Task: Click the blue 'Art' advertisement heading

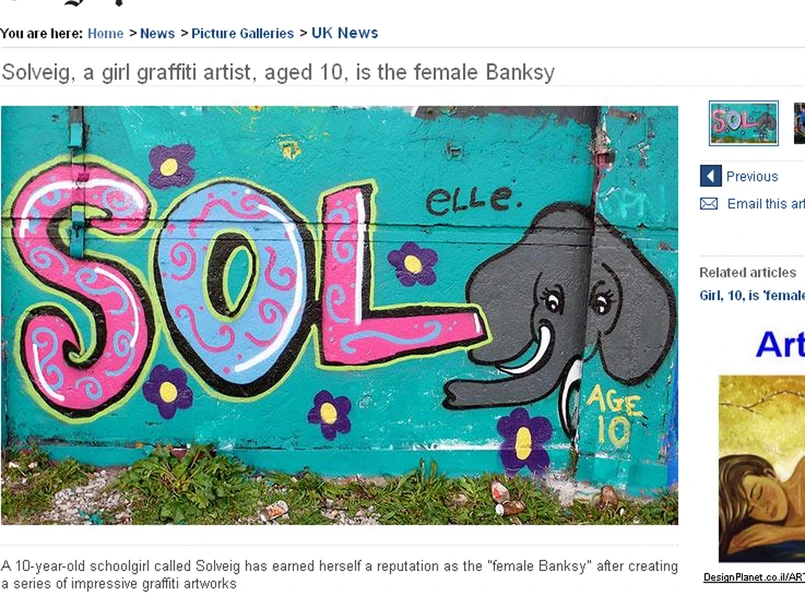Action: tap(779, 344)
